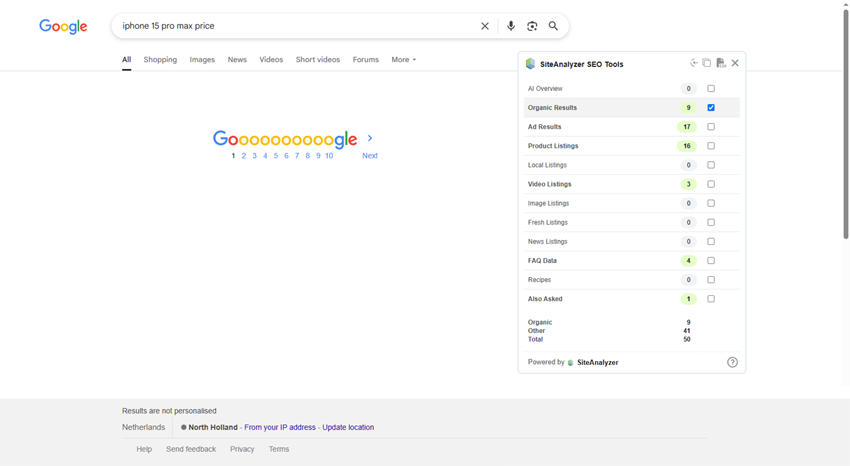Open the Terms footer link

pyautogui.click(x=279, y=449)
